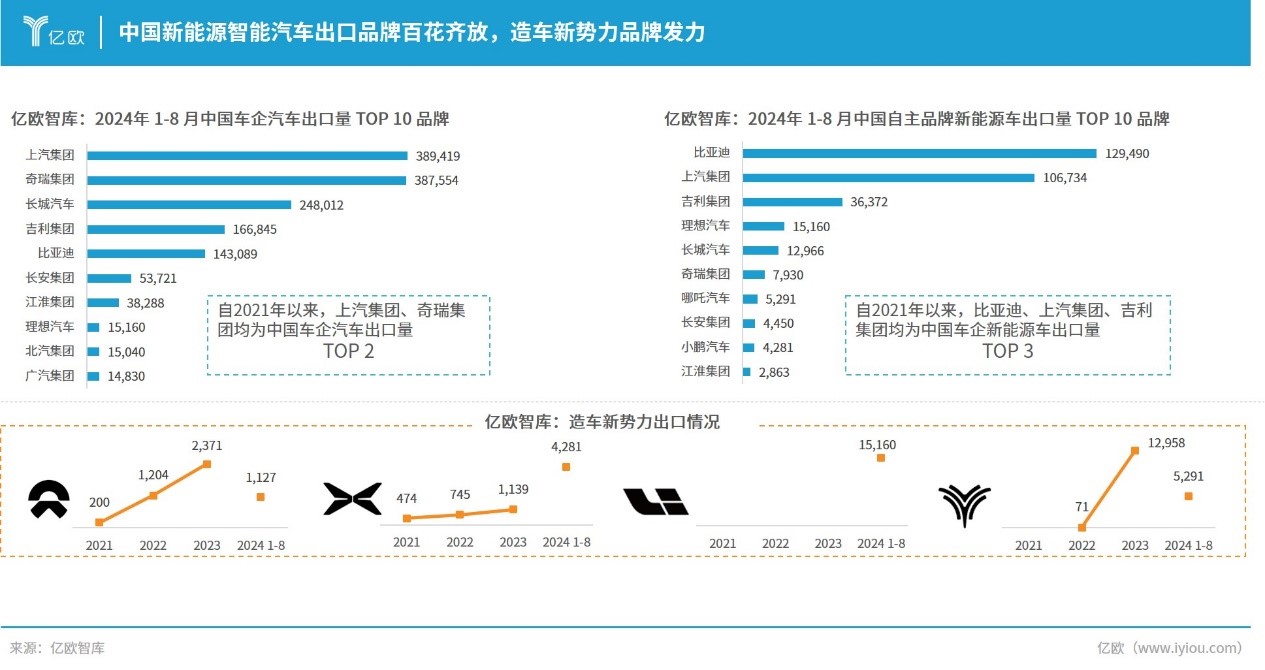Viewport: 1265px width, 670px height.
Task: Select the chart title ending 新能源车出口量 TOP 10 品牌
Action: [917, 119]
